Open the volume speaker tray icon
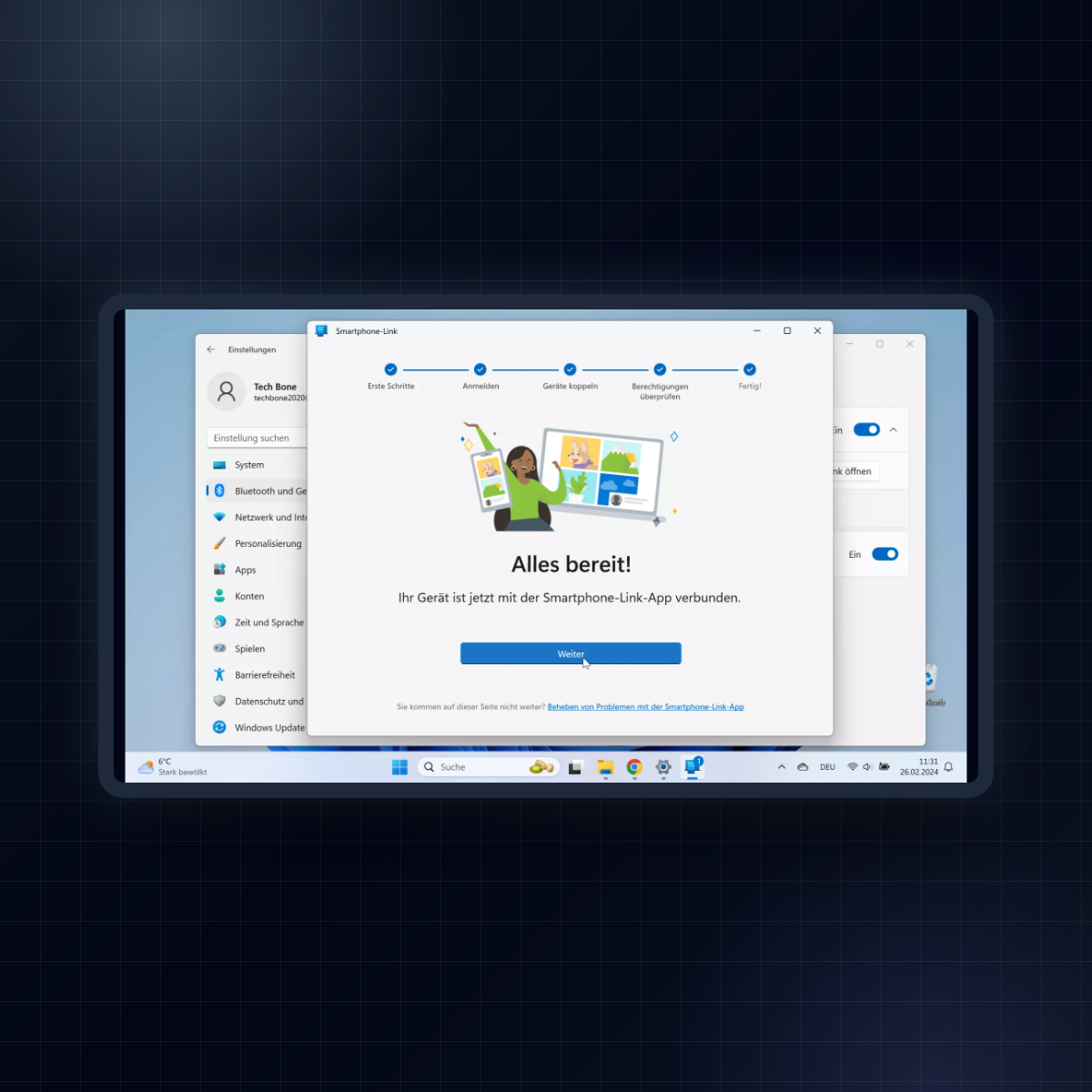Viewport: 1092px width, 1092px height. 867,767
